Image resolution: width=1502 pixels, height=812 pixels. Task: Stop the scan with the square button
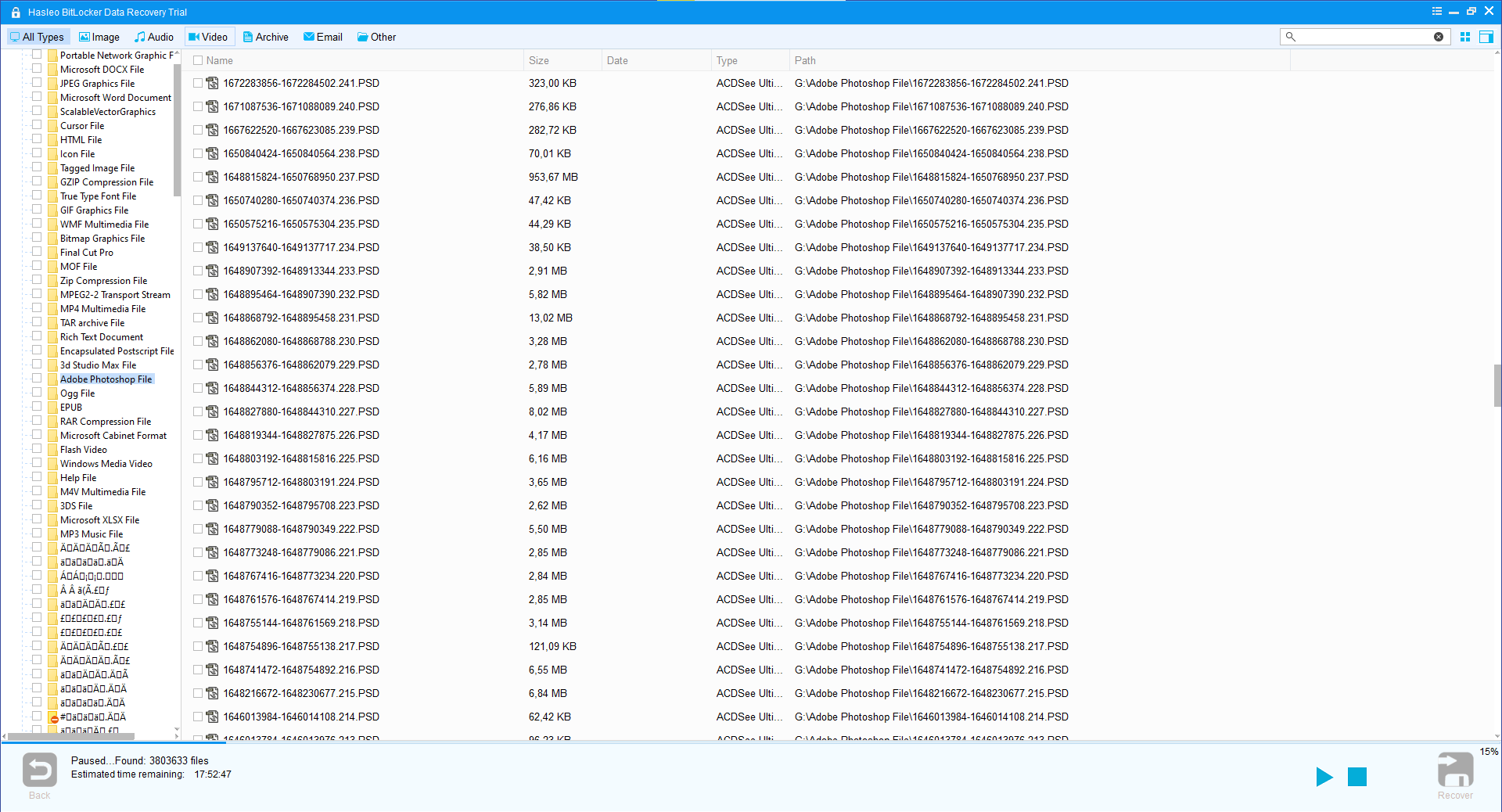tap(1357, 777)
